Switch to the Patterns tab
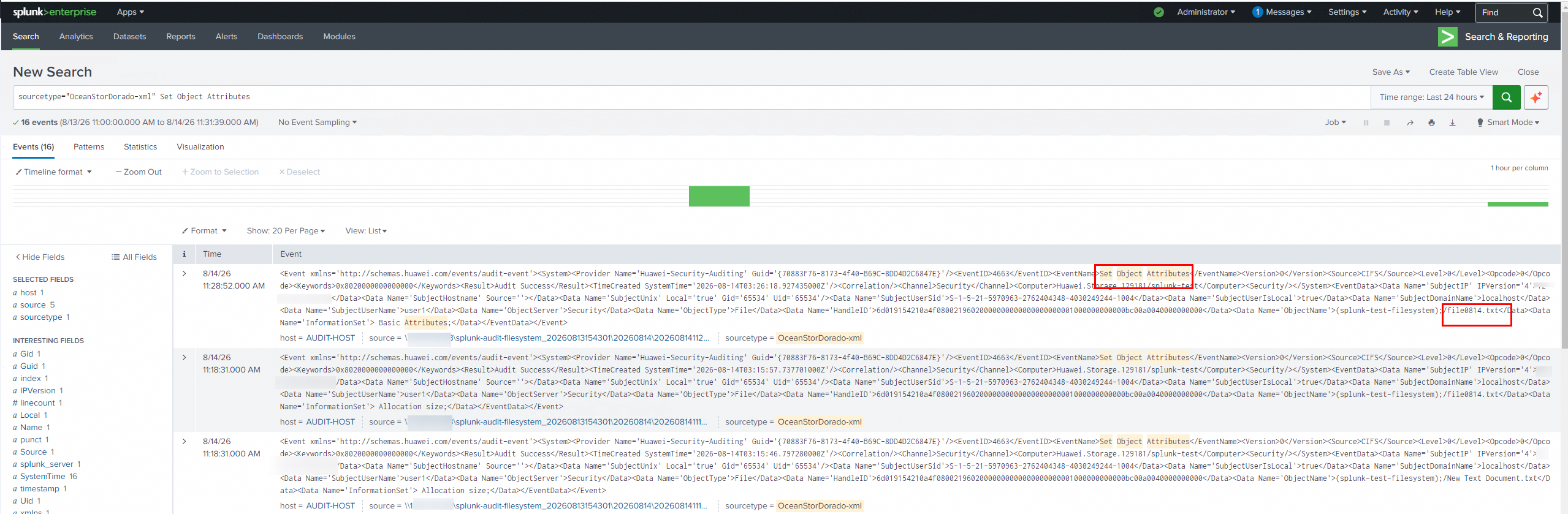The height and width of the screenshot is (514, 1568). (89, 147)
